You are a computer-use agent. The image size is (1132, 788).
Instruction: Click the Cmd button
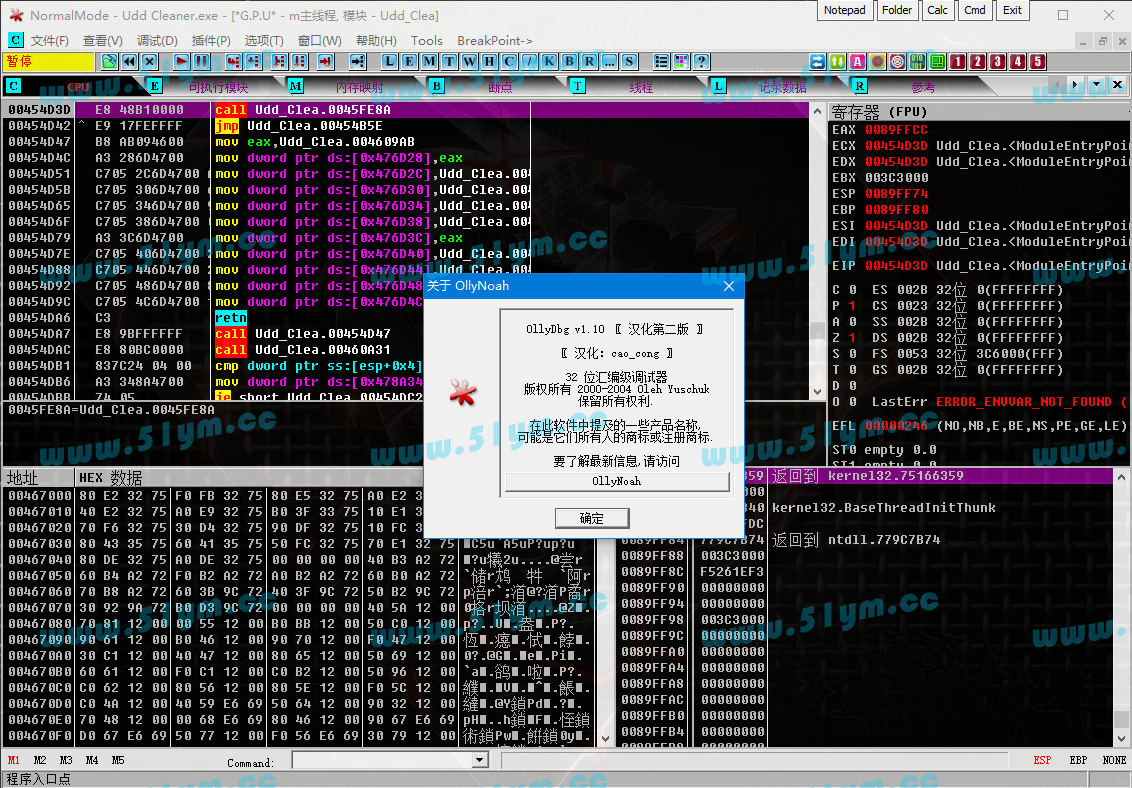click(x=975, y=10)
